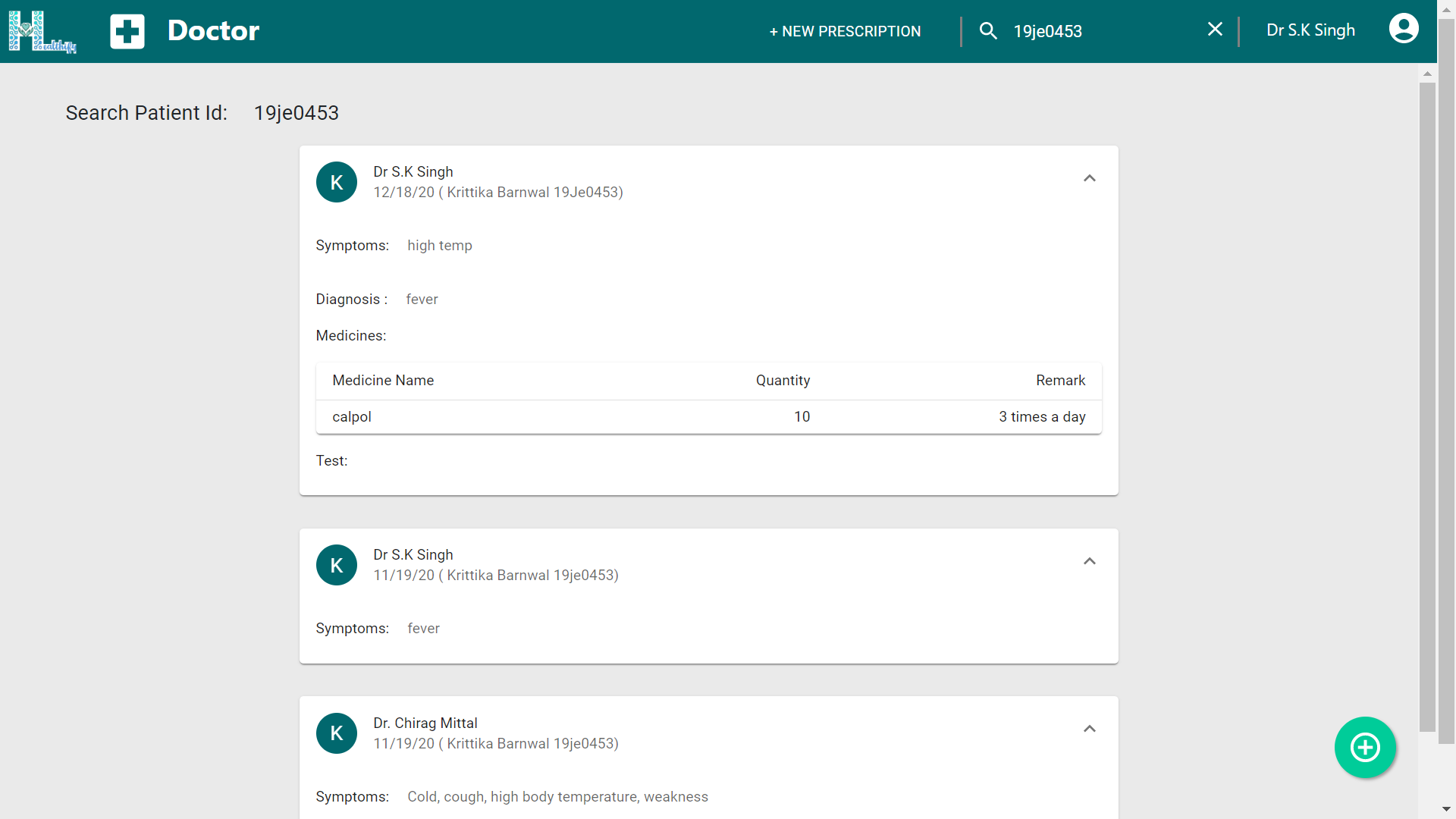Click the medical cross icon

click(x=127, y=31)
